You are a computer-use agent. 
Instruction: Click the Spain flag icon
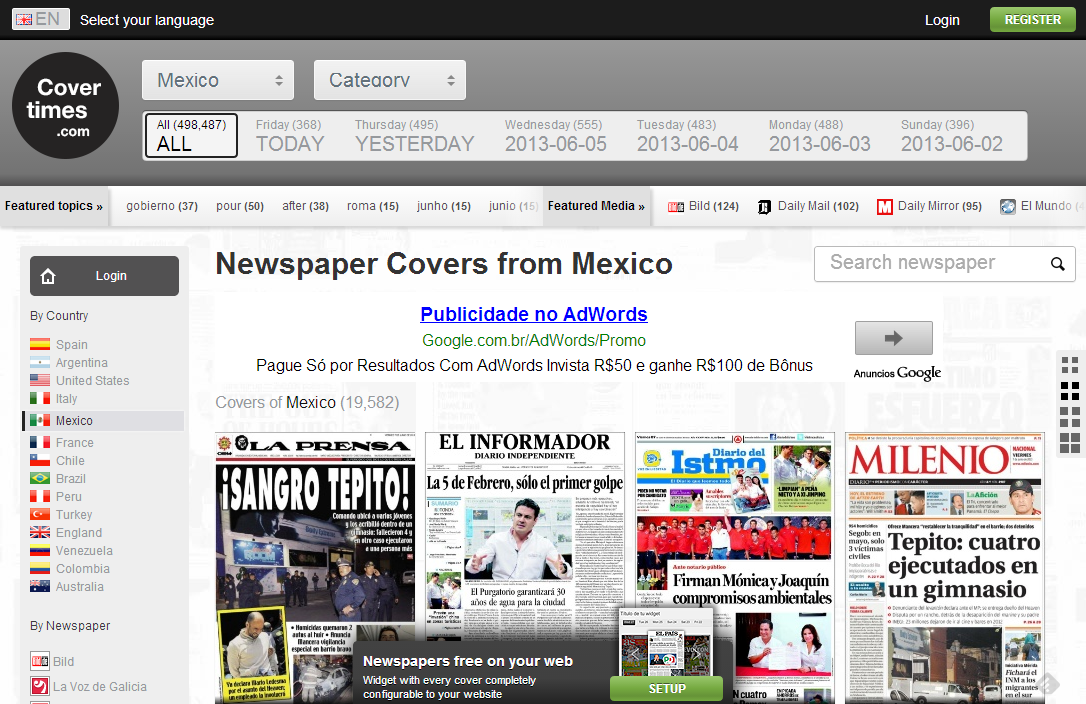(40, 344)
